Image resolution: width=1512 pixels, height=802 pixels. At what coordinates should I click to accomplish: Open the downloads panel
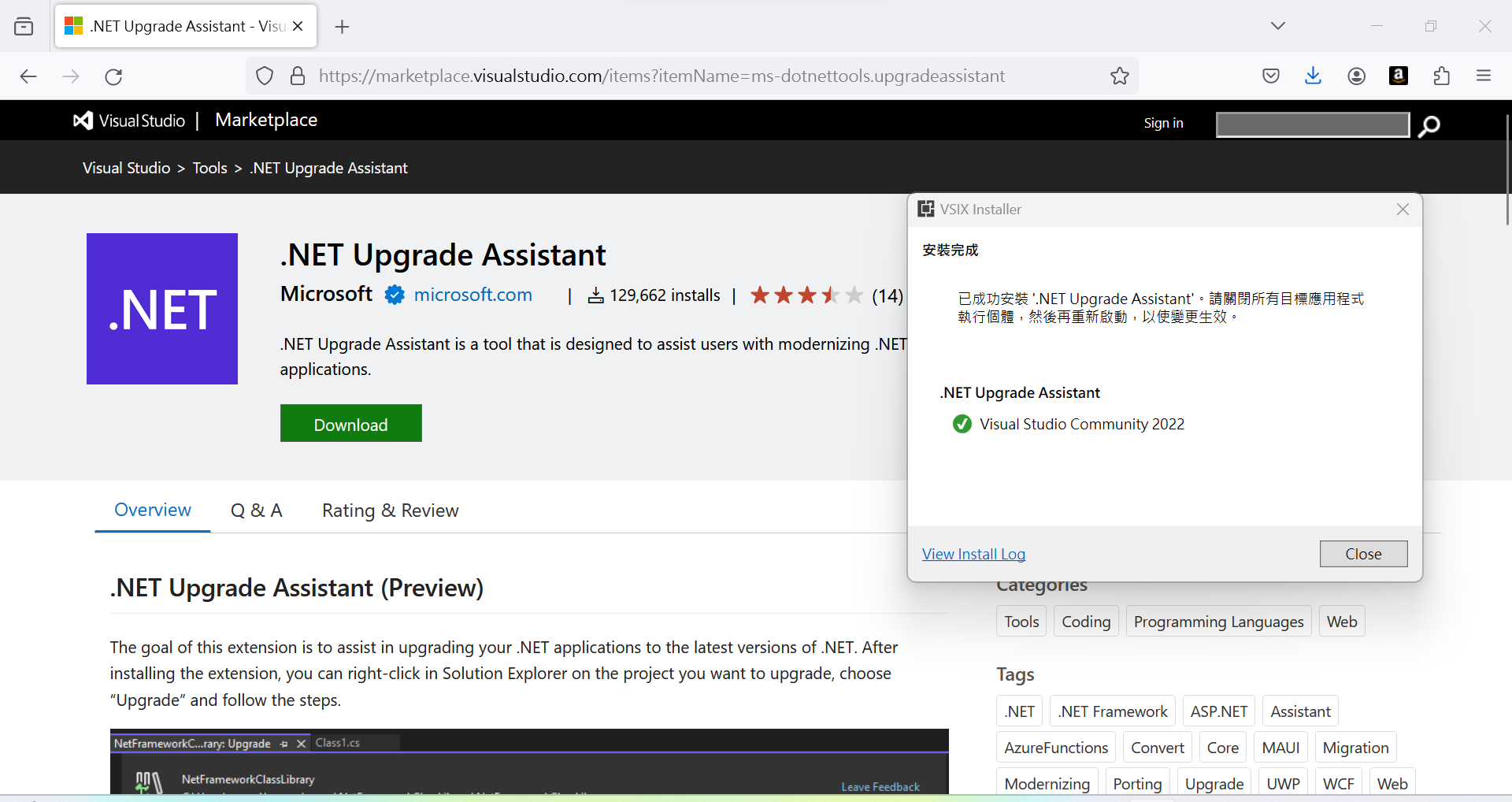[1313, 76]
